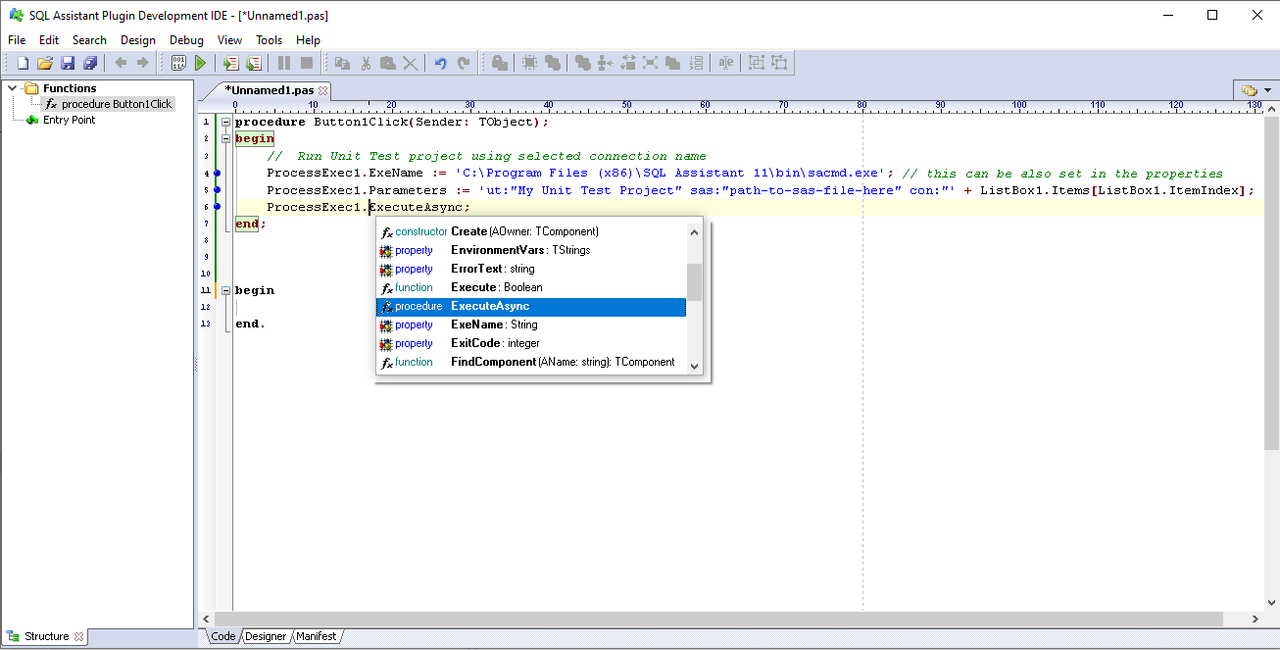Click the fx icon beside procedure Button1Click

(51, 104)
